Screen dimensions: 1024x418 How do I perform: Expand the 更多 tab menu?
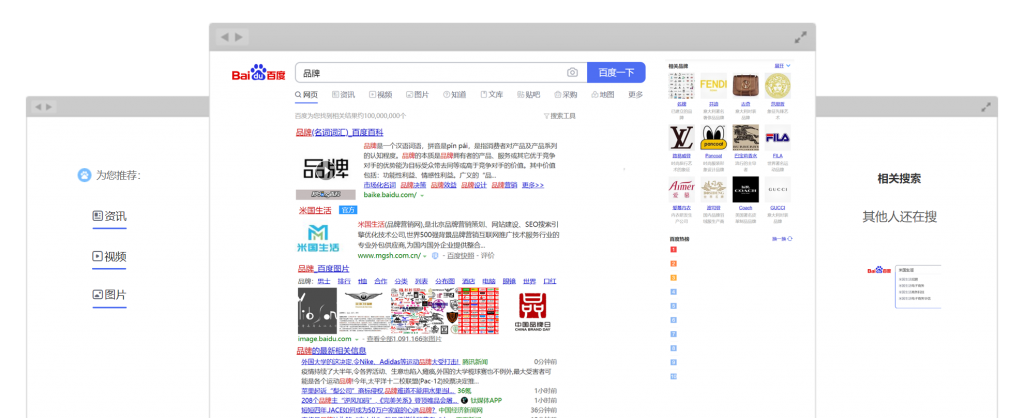click(x=635, y=95)
